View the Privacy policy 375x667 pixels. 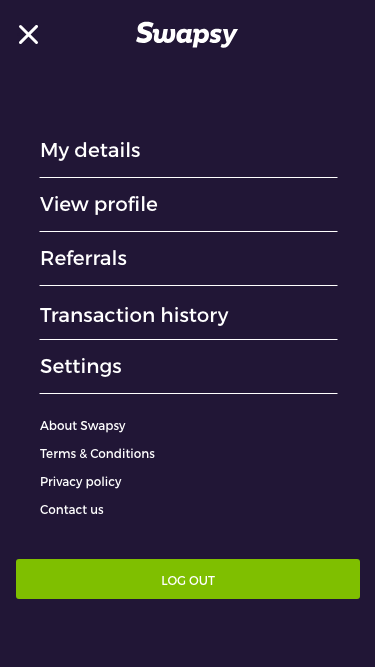pyautogui.click(x=81, y=482)
